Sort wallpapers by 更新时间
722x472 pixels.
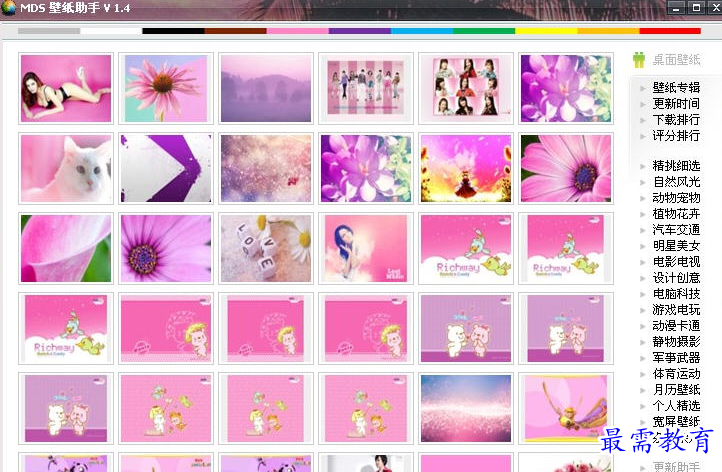pos(676,104)
